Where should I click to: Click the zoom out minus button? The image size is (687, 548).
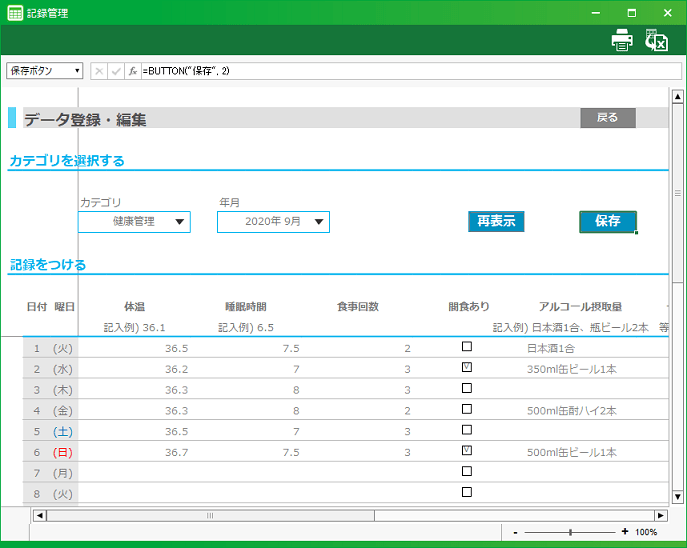[x=516, y=532]
